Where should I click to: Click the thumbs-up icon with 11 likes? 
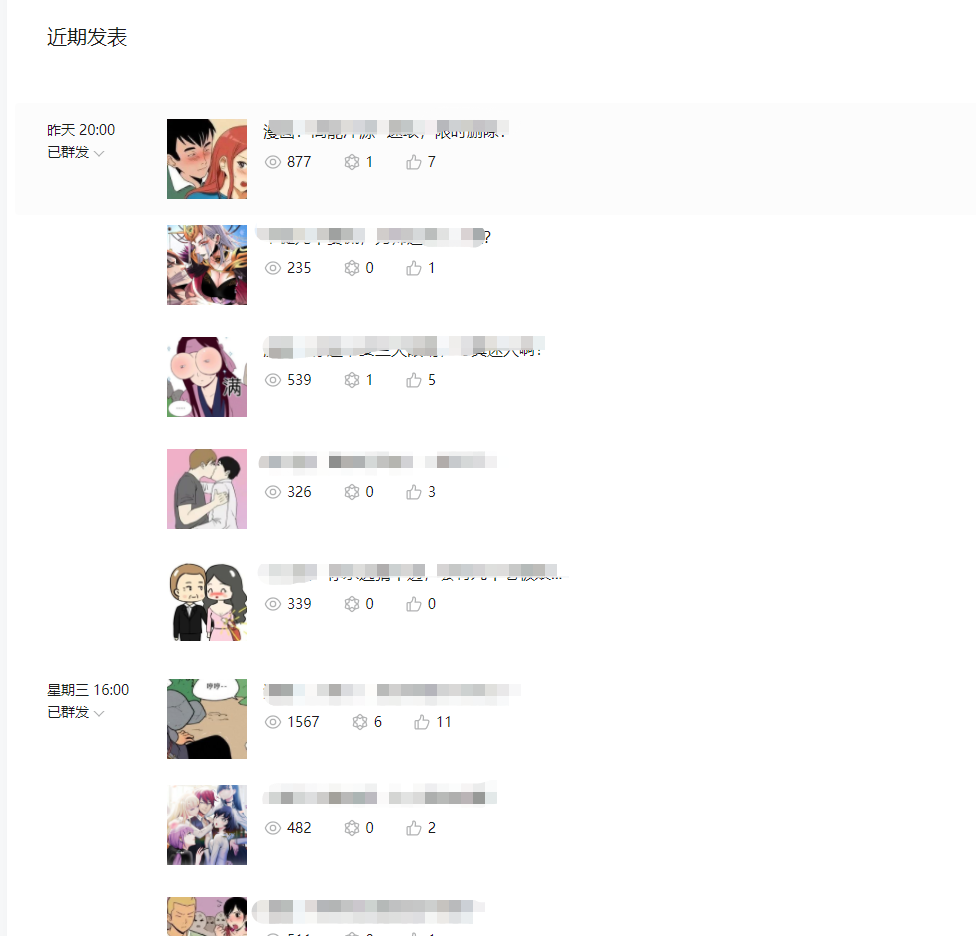pos(422,722)
